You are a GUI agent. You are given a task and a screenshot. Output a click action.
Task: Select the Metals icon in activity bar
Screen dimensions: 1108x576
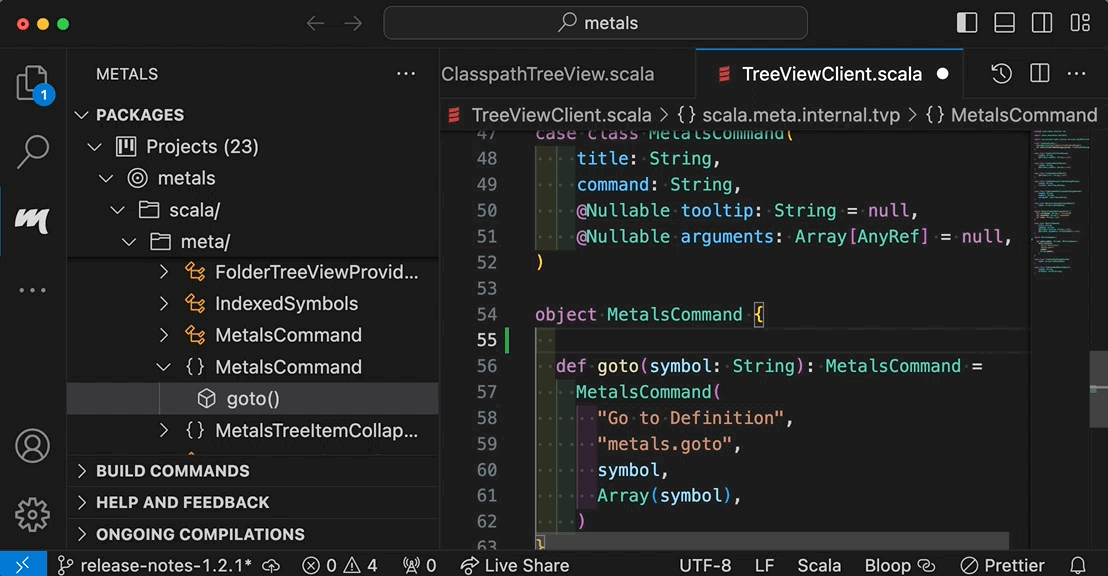33,221
